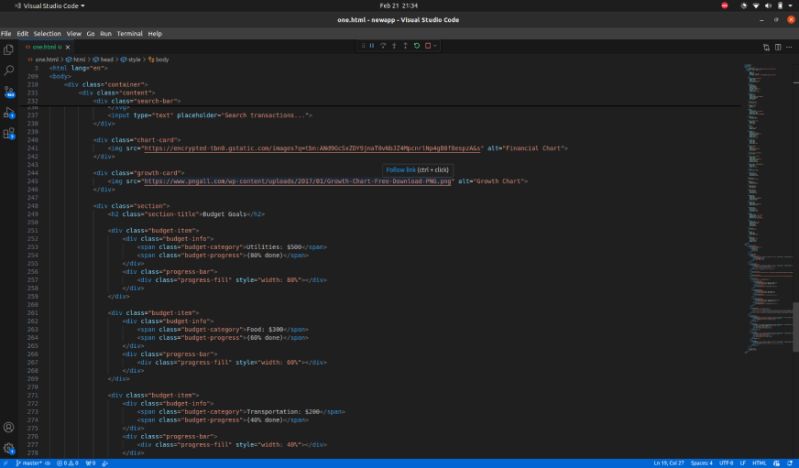
Task: Open the View menu
Action: pyautogui.click(x=74, y=34)
